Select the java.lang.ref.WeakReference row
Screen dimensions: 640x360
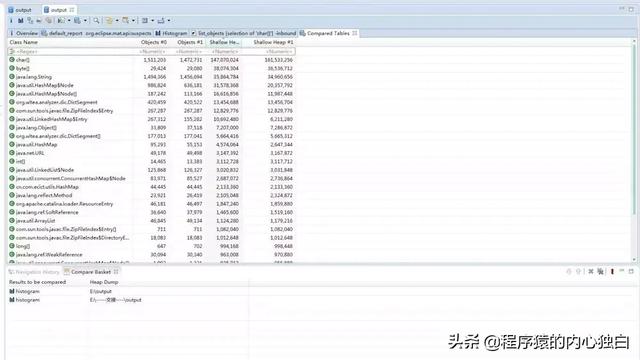point(151,255)
